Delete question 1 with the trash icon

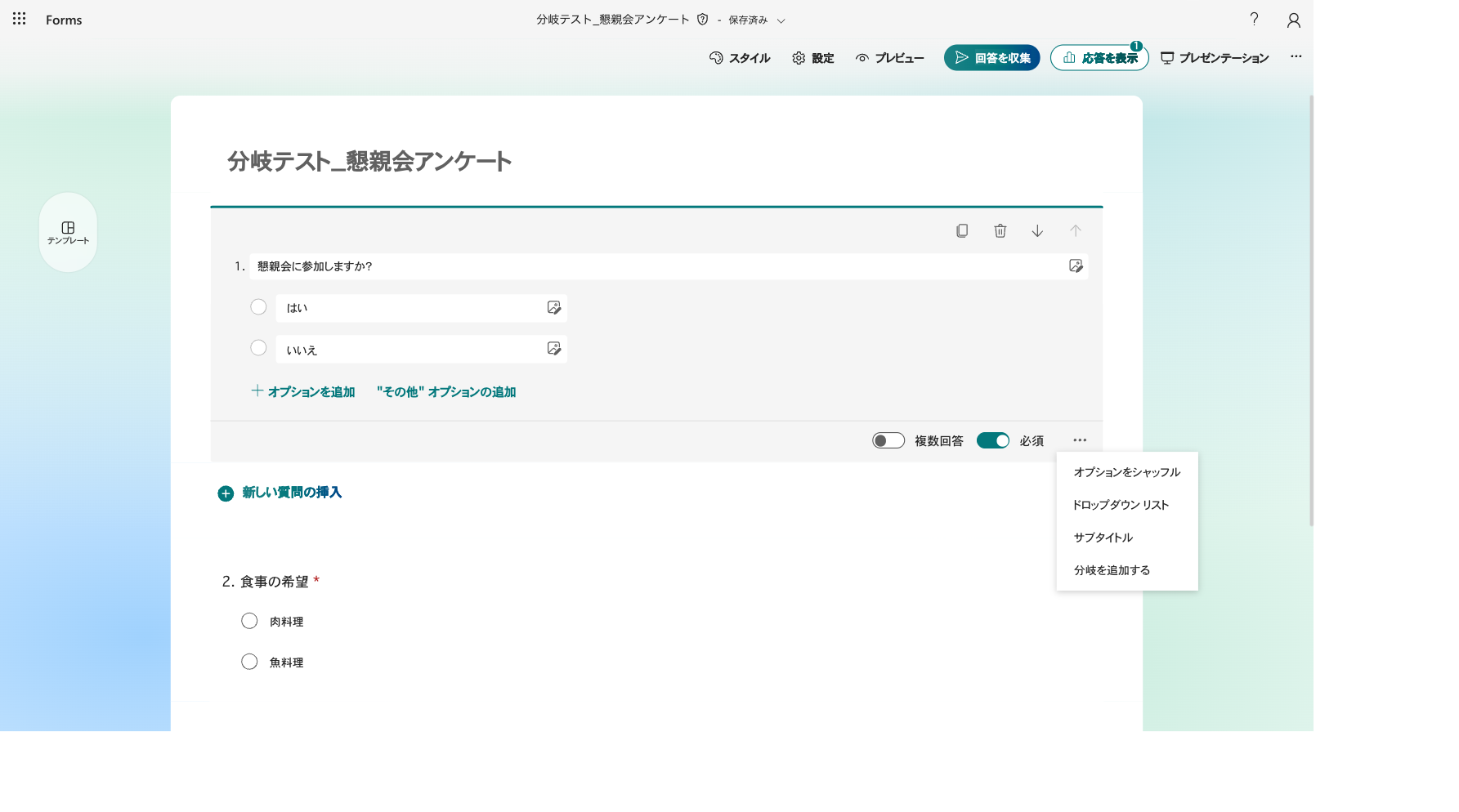coord(1000,231)
